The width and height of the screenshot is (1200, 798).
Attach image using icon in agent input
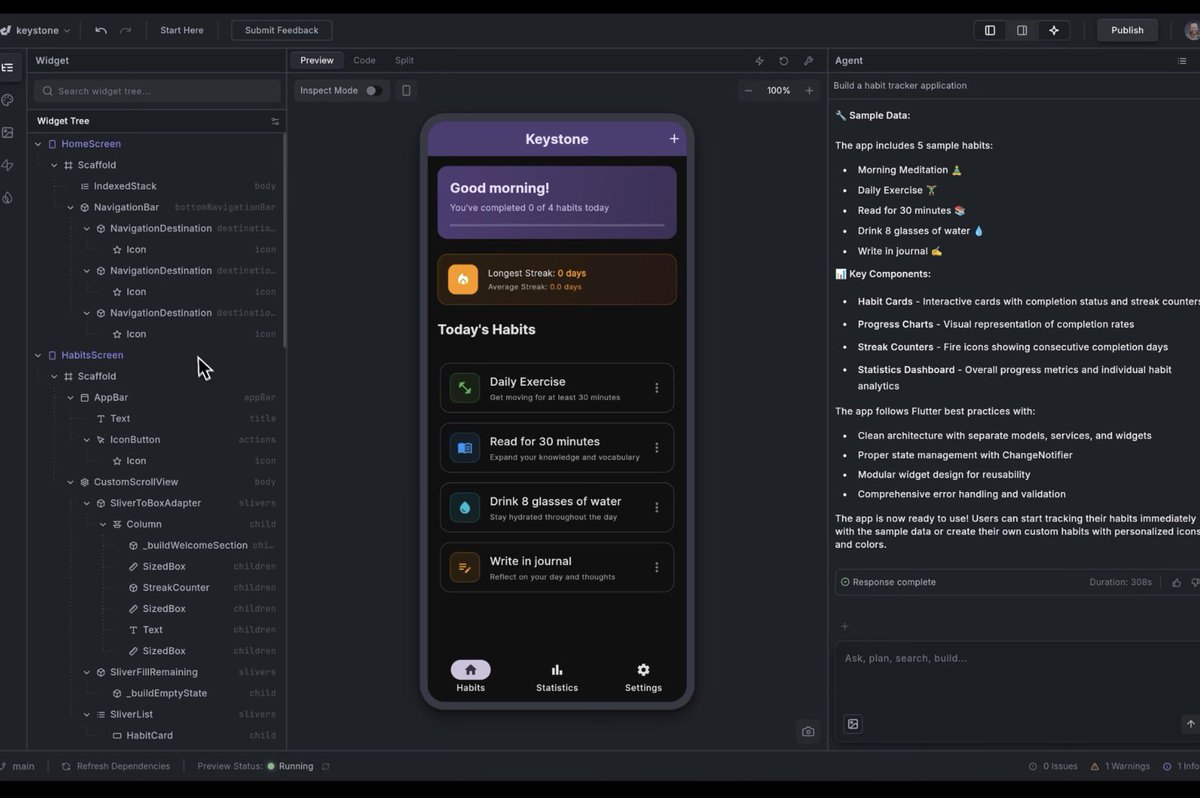[x=853, y=724]
